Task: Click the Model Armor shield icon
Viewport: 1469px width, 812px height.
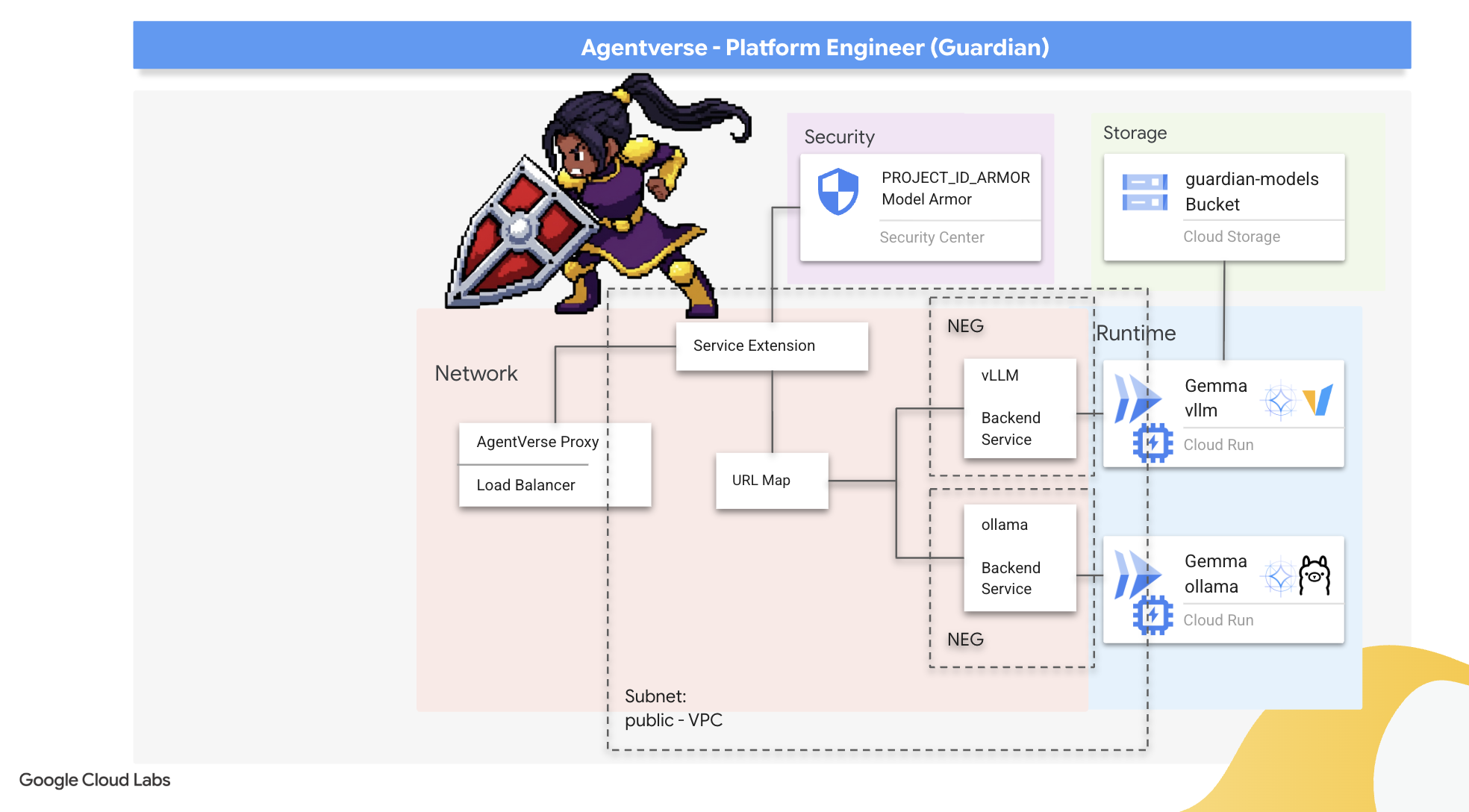Action: (x=838, y=191)
